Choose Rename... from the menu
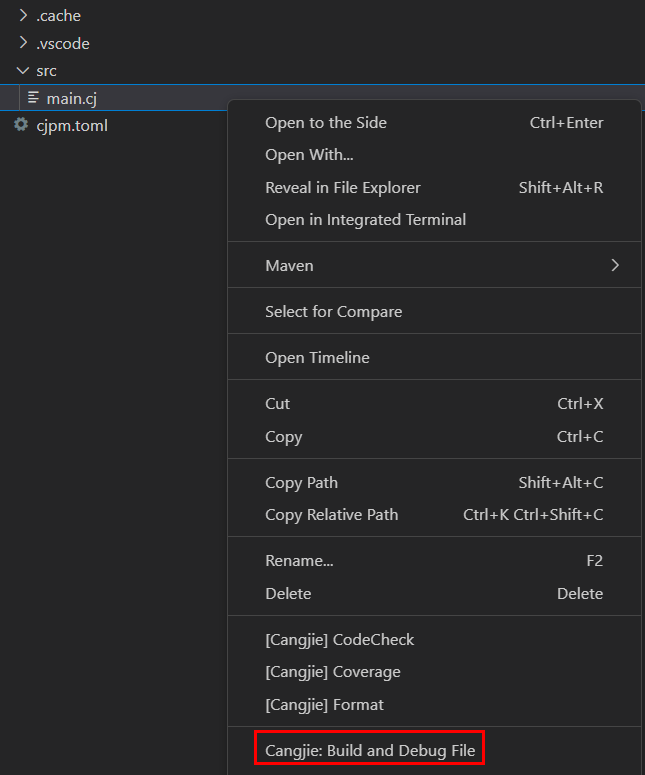645x775 pixels. tap(299, 561)
